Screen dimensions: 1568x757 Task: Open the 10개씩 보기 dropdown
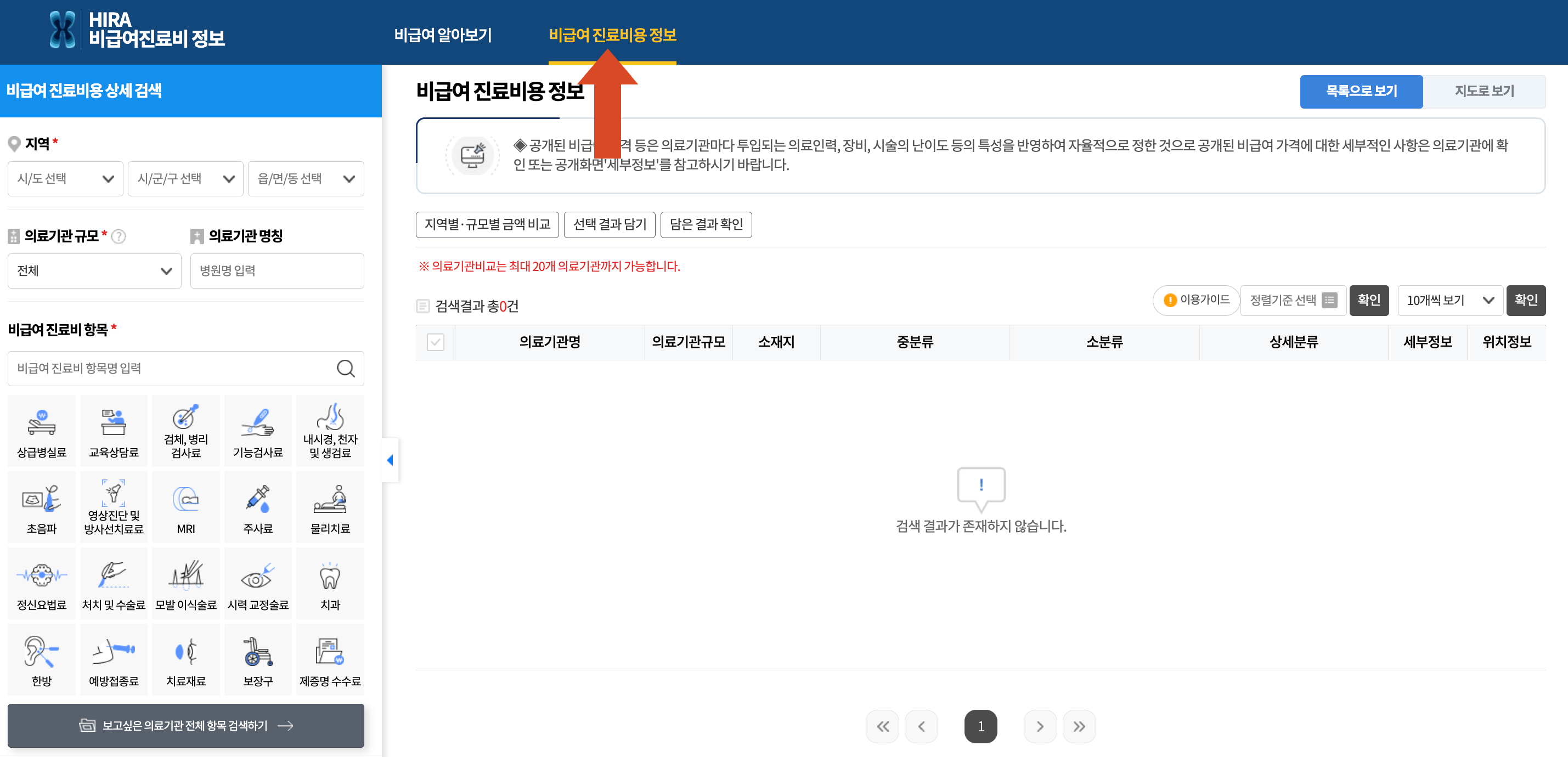(x=1451, y=300)
